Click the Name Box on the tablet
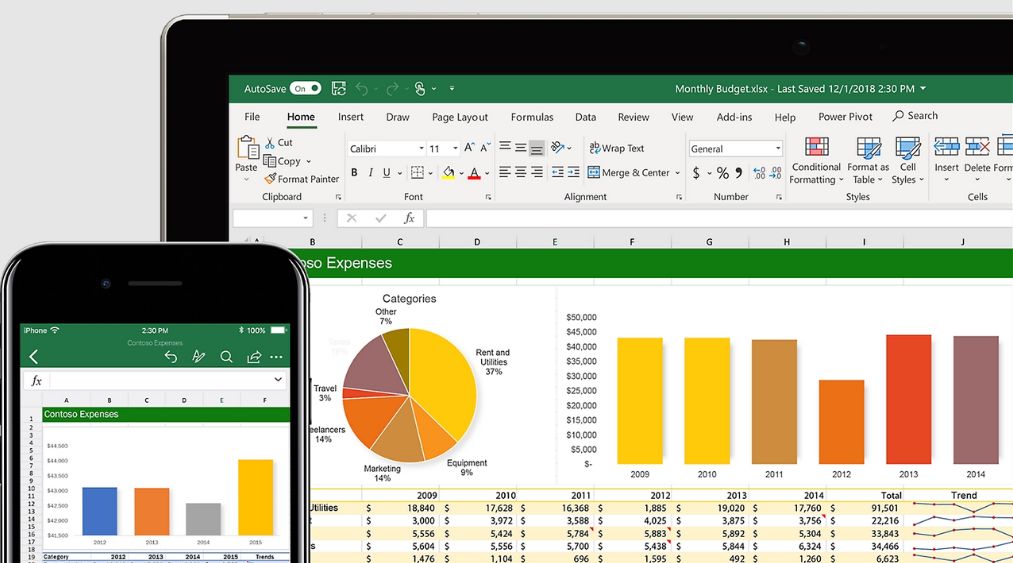This screenshot has height=563, width=1013. click(272, 218)
